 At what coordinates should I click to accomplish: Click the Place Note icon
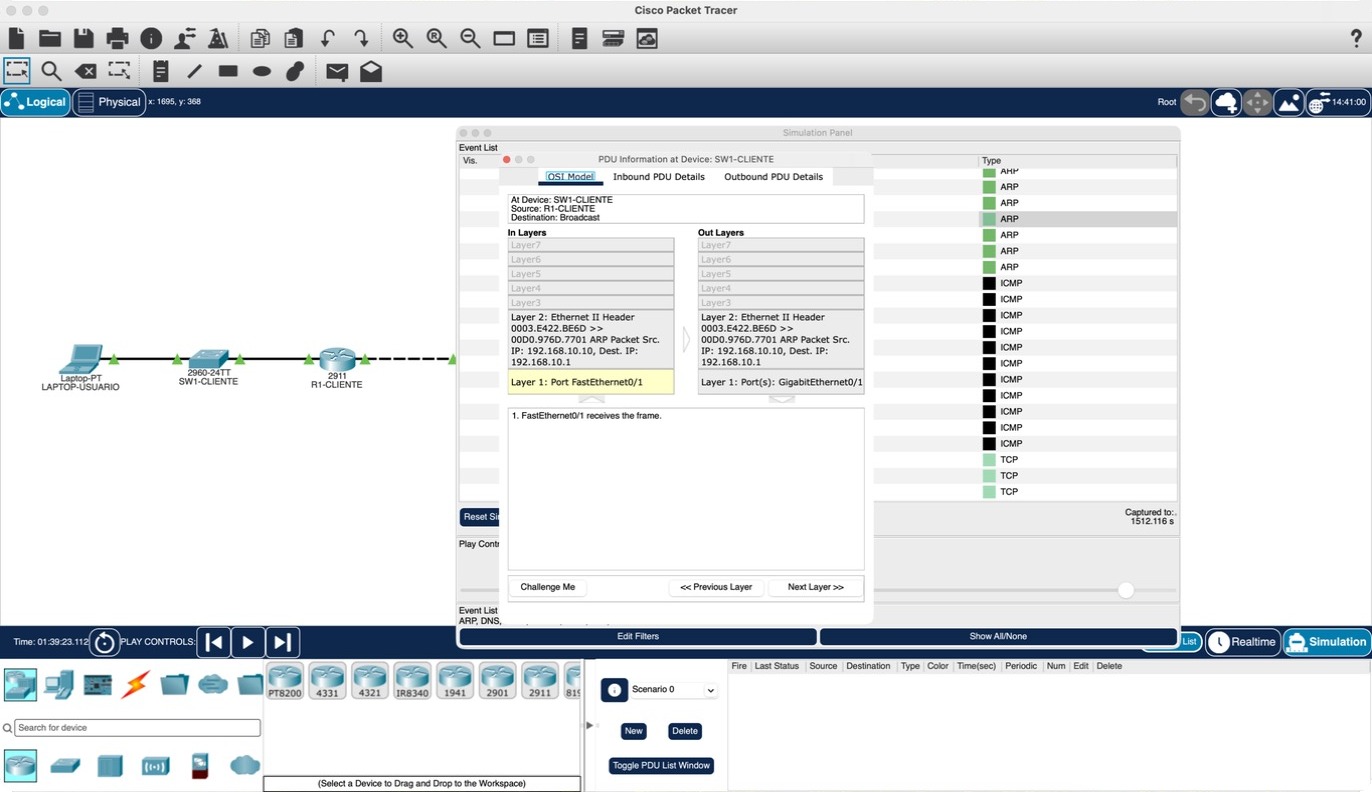160,71
